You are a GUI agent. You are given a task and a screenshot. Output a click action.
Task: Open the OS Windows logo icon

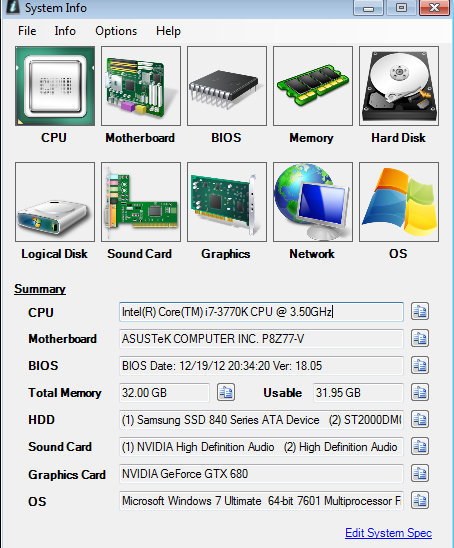(x=399, y=202)
